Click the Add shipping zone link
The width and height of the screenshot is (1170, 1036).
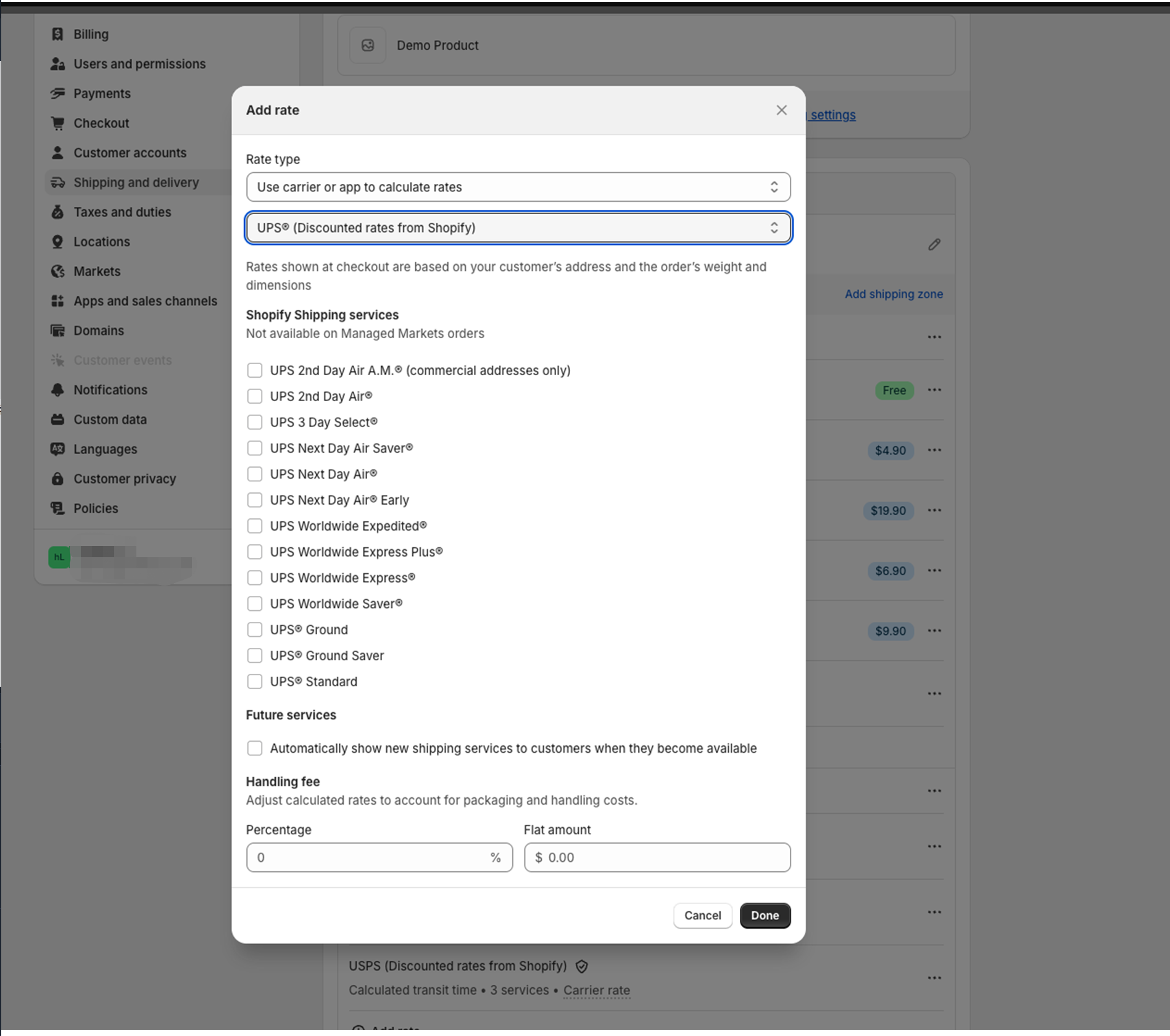tap(894, 294)
